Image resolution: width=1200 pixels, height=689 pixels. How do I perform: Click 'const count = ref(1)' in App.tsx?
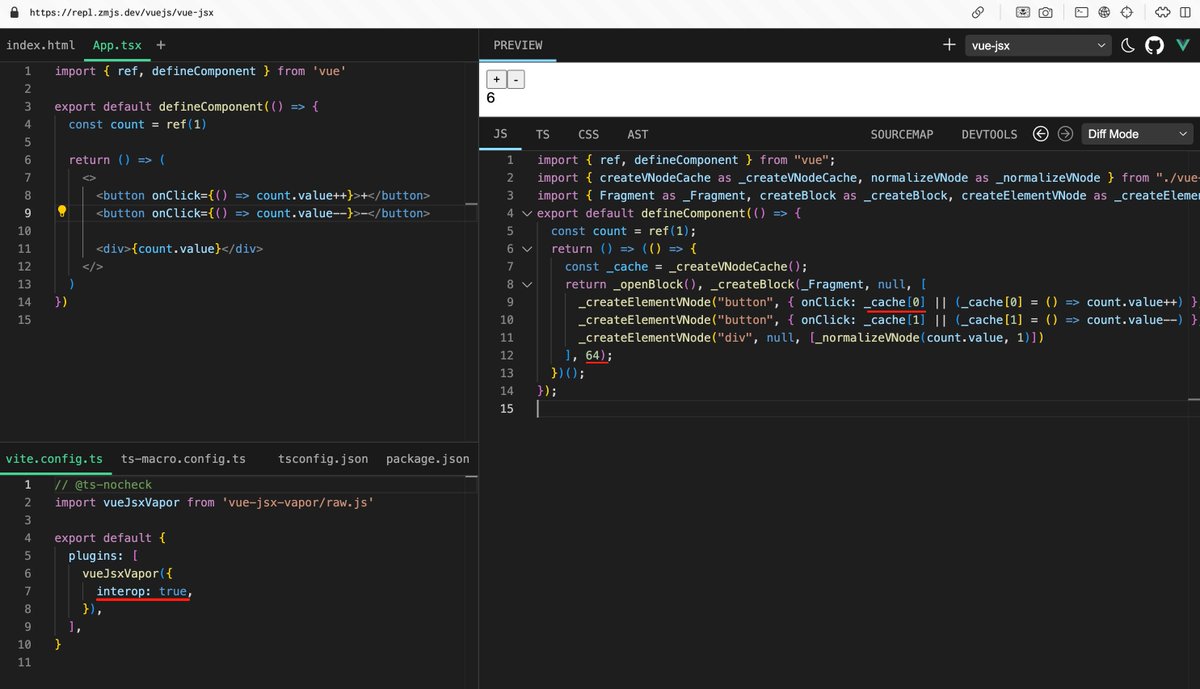pos(137,124)
